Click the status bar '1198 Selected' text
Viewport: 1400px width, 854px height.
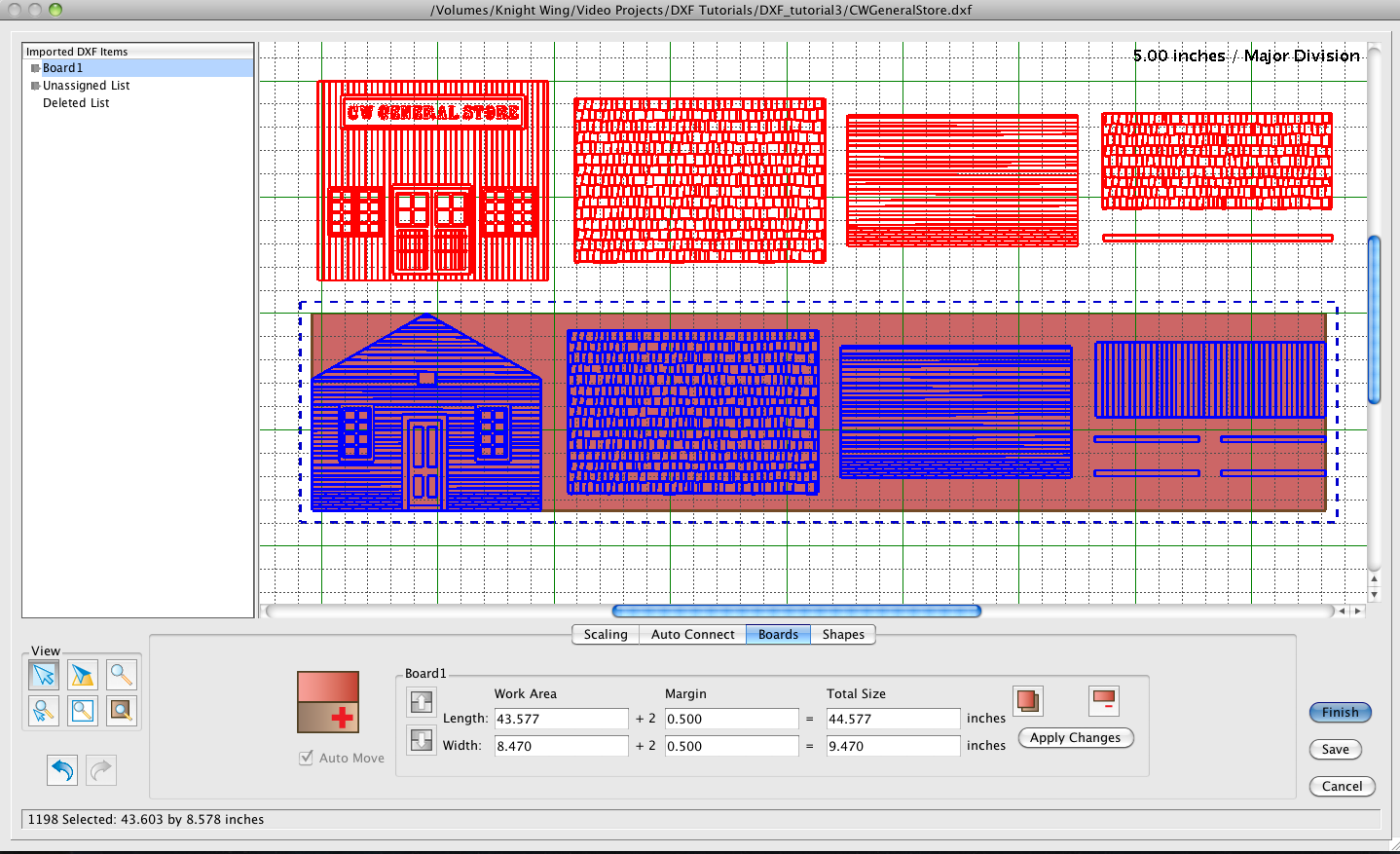point(146,819)
